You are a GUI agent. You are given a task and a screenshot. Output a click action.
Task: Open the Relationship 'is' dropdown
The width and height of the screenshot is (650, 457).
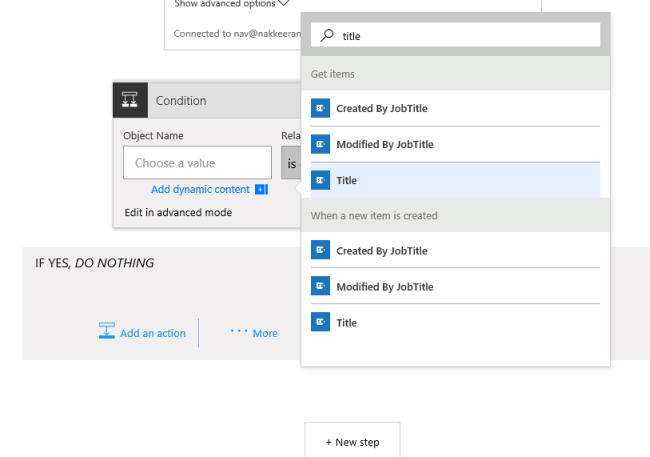pos(291,163)
